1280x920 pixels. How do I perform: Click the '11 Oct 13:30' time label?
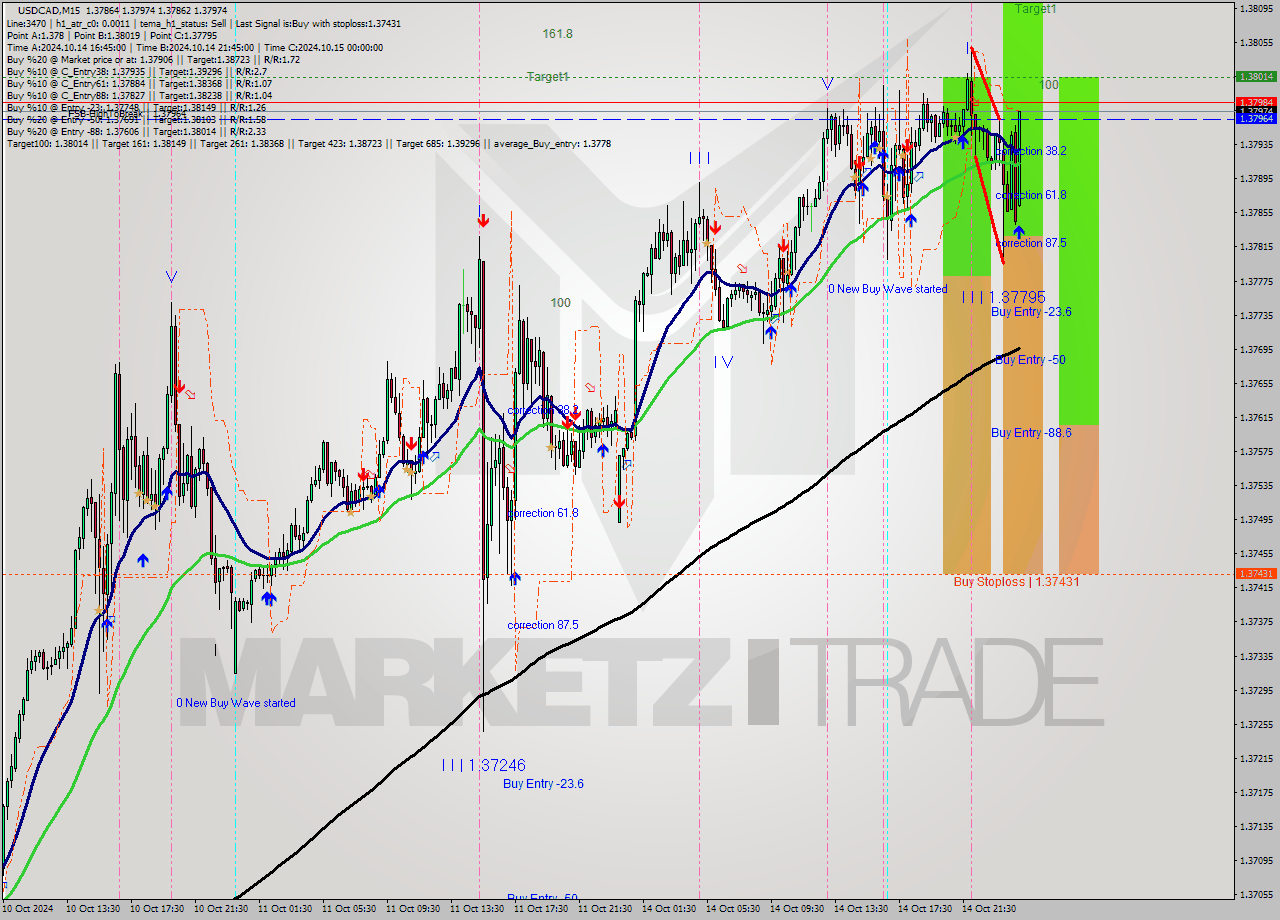[x=478, y=909]
